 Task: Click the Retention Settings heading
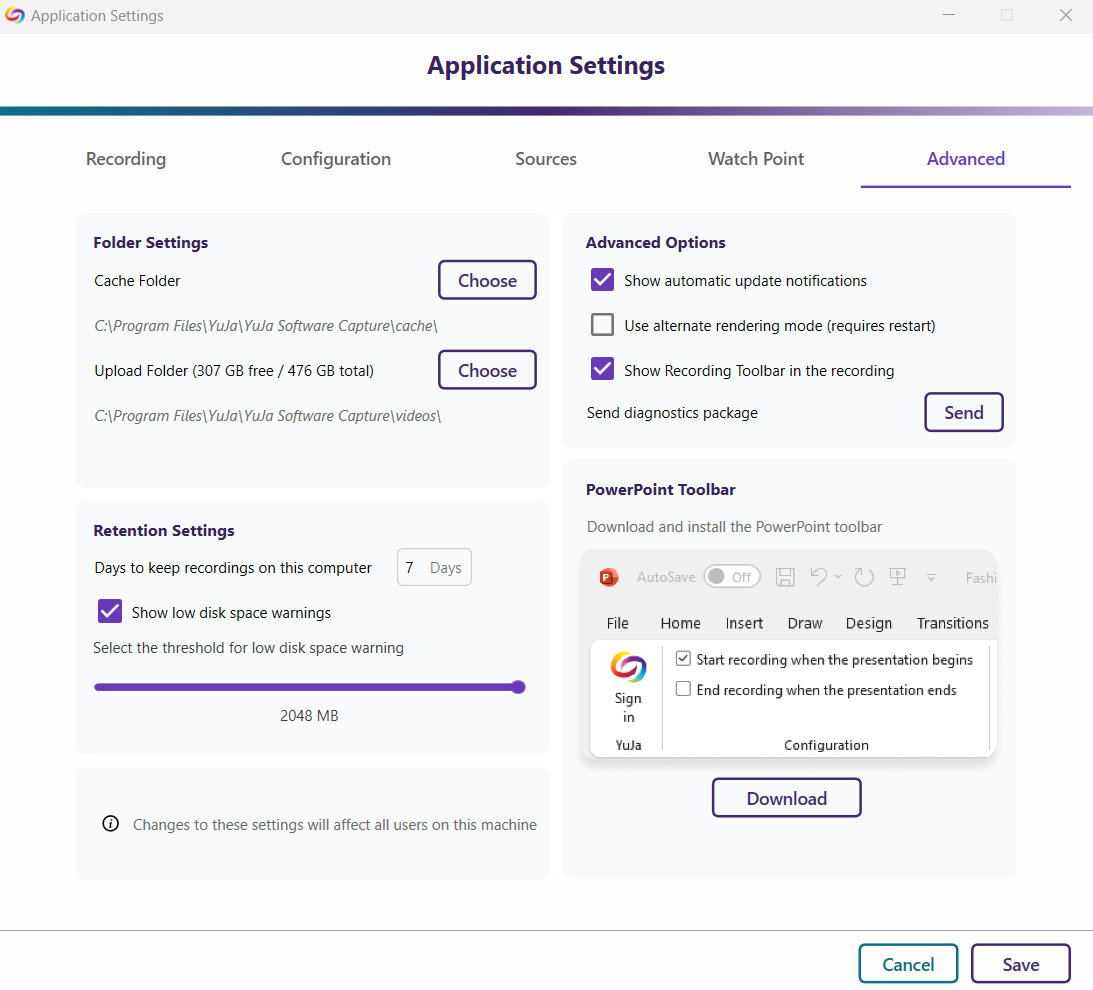[x=164, y=530]
